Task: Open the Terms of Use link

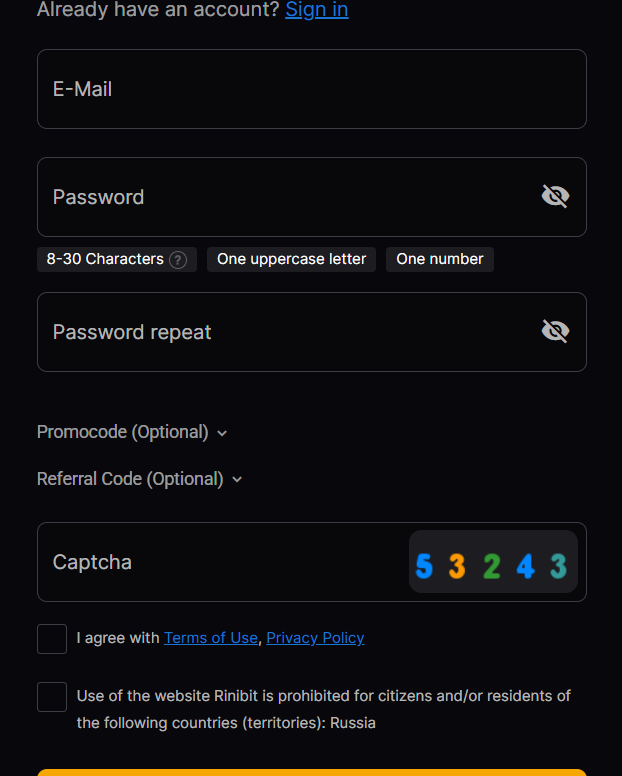Action: pos(211,638)
